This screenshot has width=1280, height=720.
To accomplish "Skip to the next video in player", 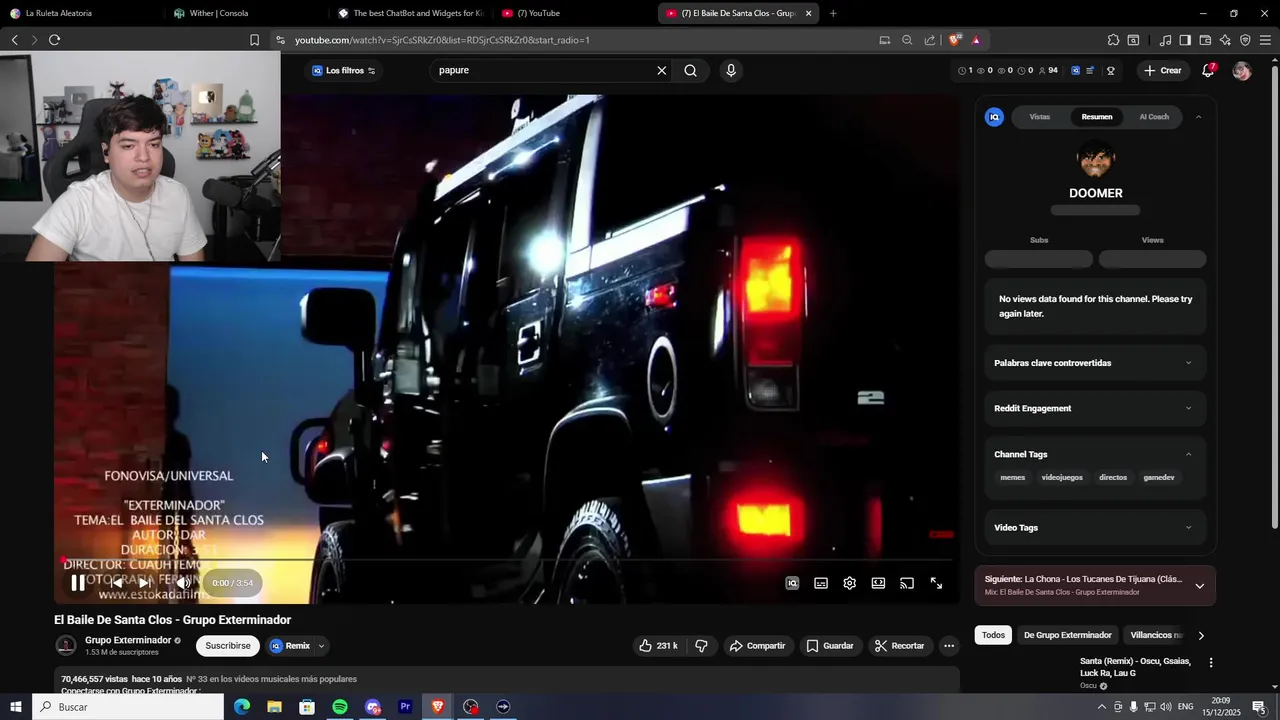I will coord(145,583).
